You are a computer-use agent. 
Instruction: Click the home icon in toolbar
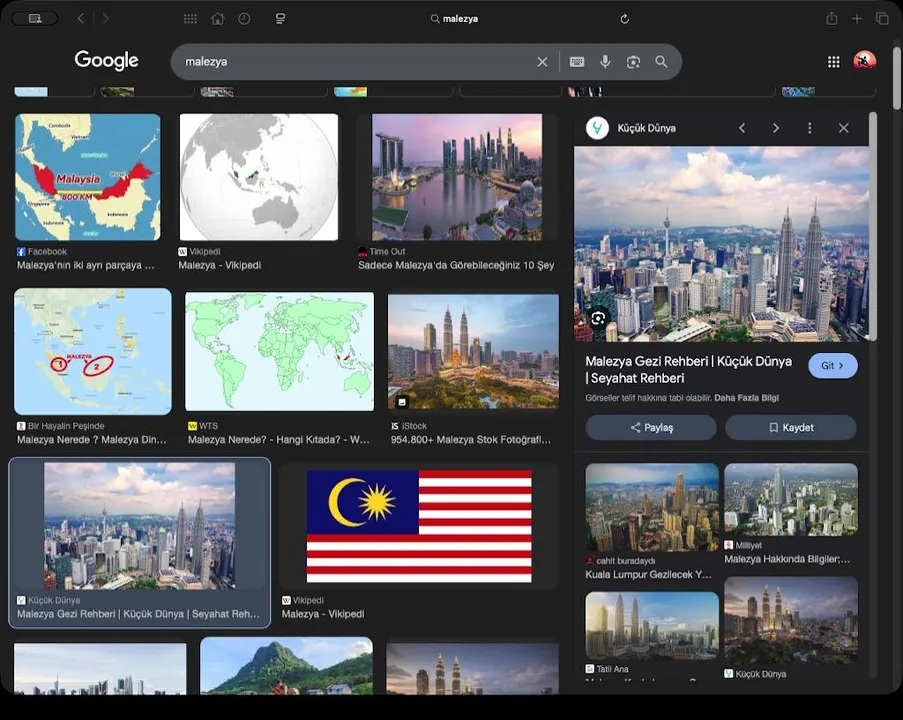click(x=218, y=18)
